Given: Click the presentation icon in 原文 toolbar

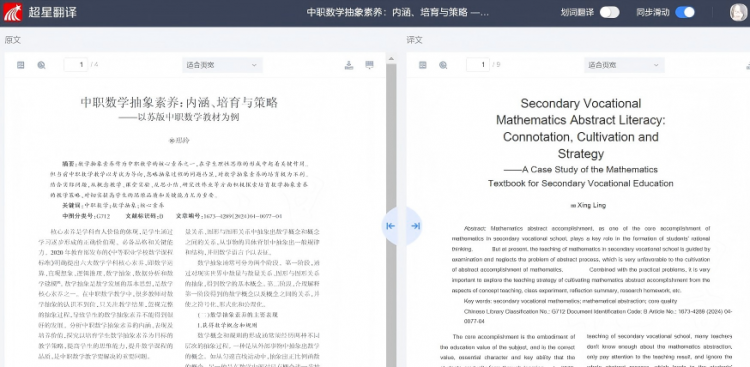Looking at the screenshot, I should tap(369, 65).
